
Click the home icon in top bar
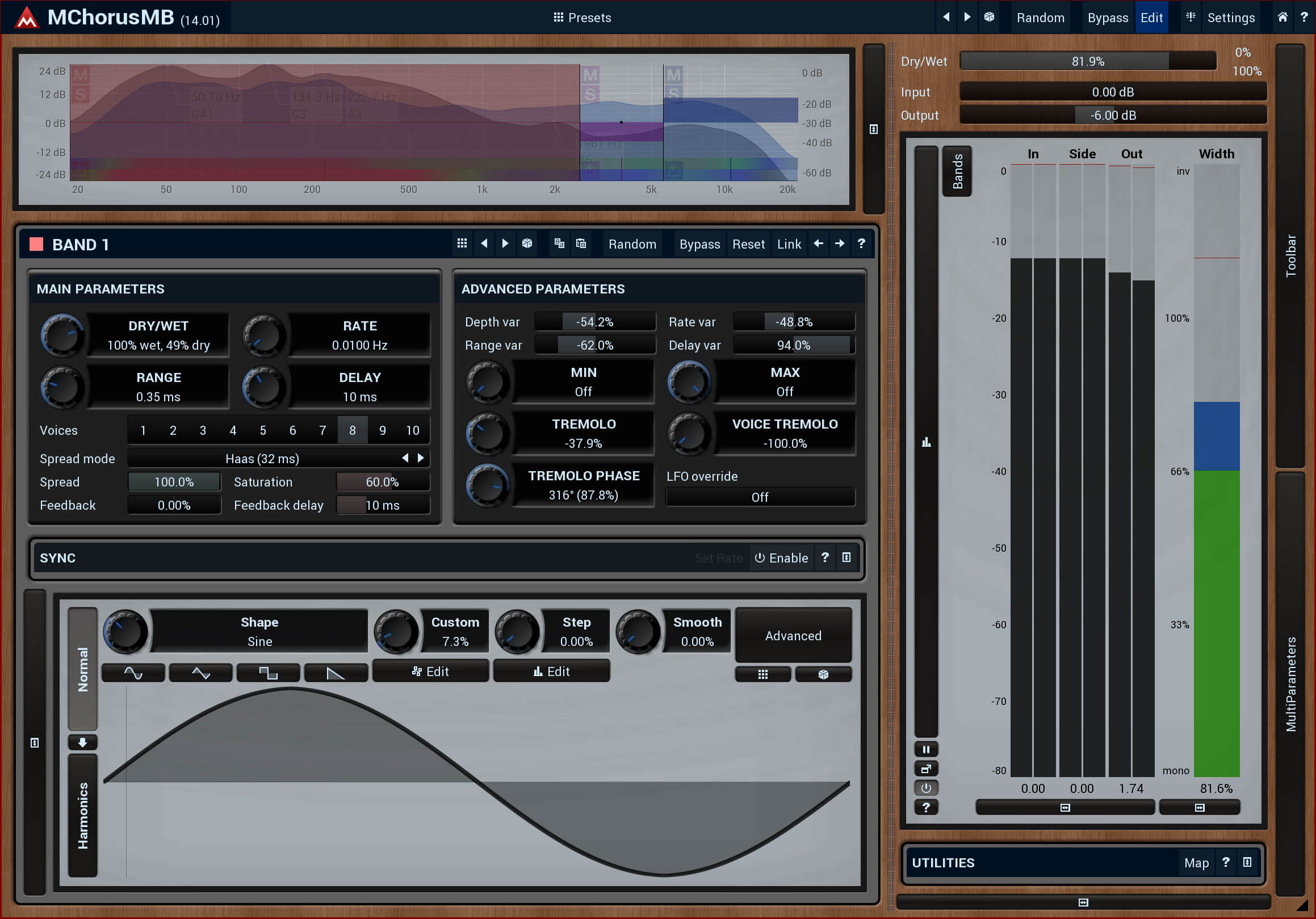pos(1282,17)
